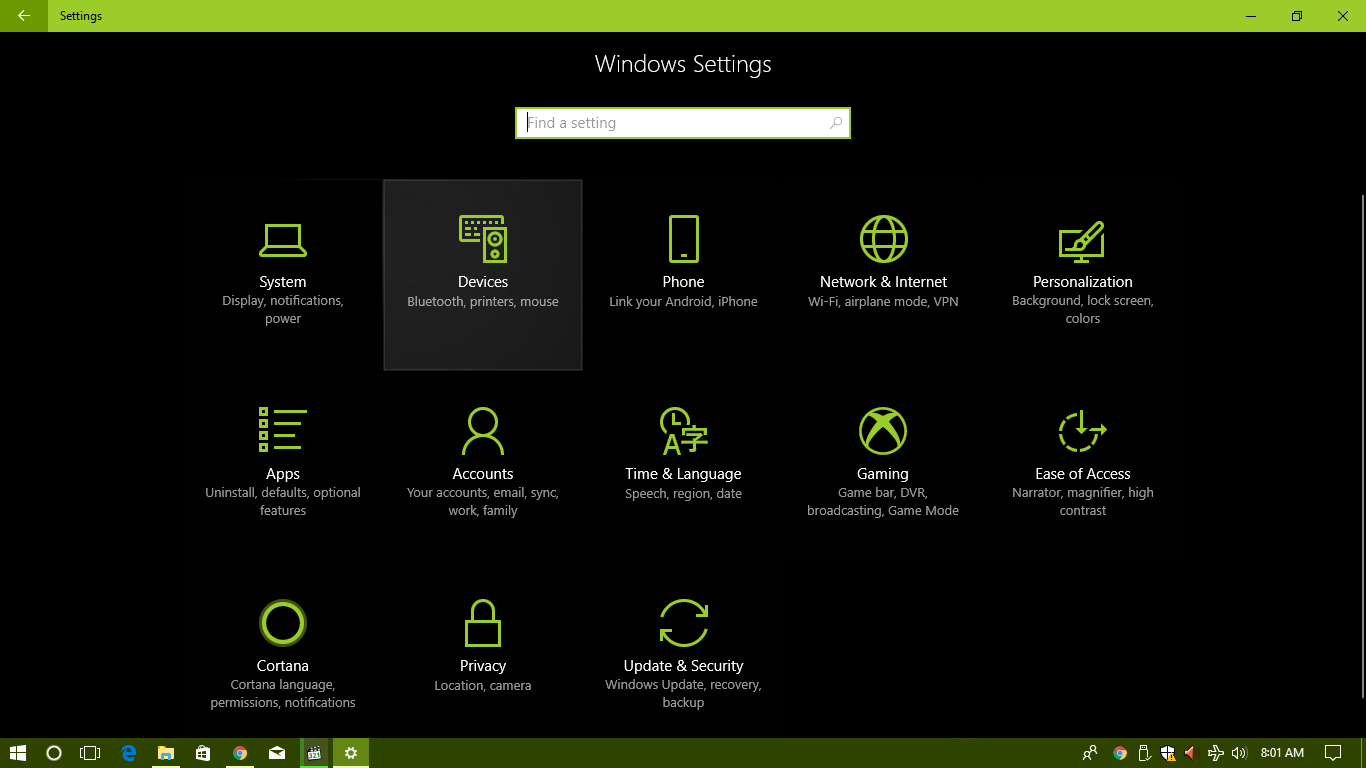Click the magnifier icon in search box
Screen dimensions: 1366x768
pyautogui.click(x=836, y=123)
